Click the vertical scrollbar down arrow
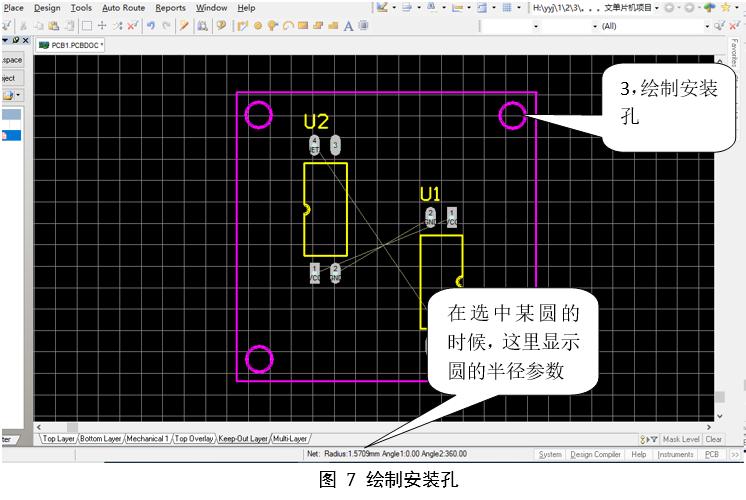Screen dimensions: 746x500 click(720, 416)
